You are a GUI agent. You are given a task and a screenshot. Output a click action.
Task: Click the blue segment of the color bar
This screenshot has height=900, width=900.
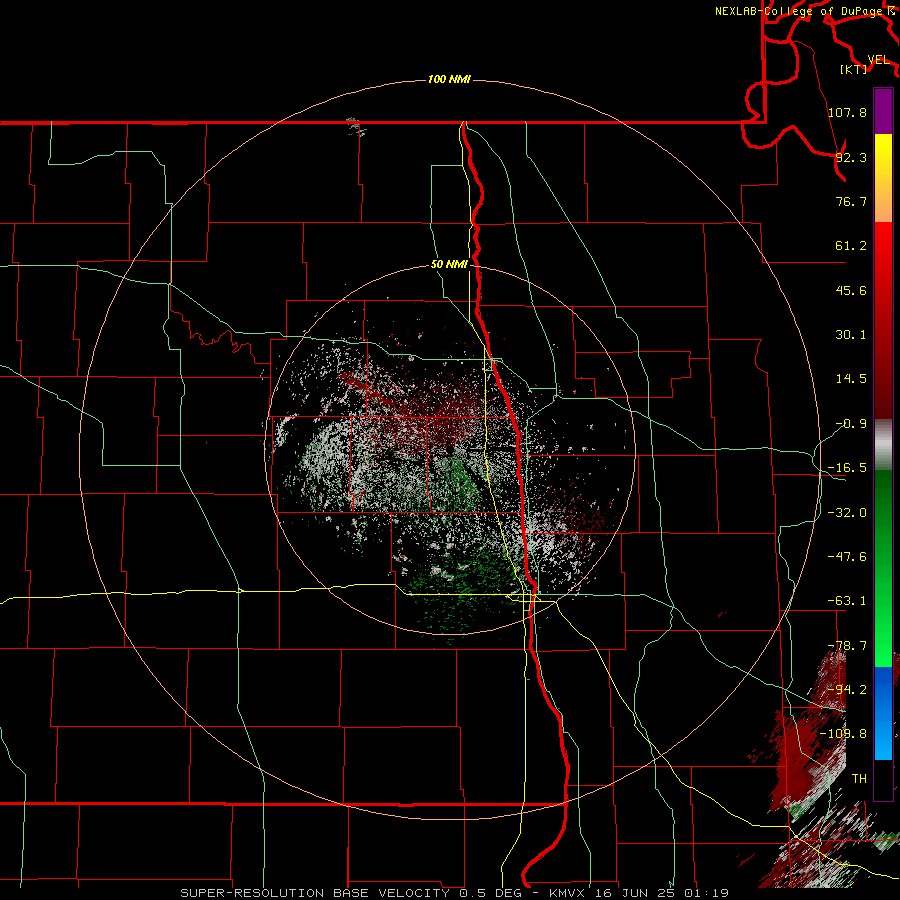tap(883, 713)
